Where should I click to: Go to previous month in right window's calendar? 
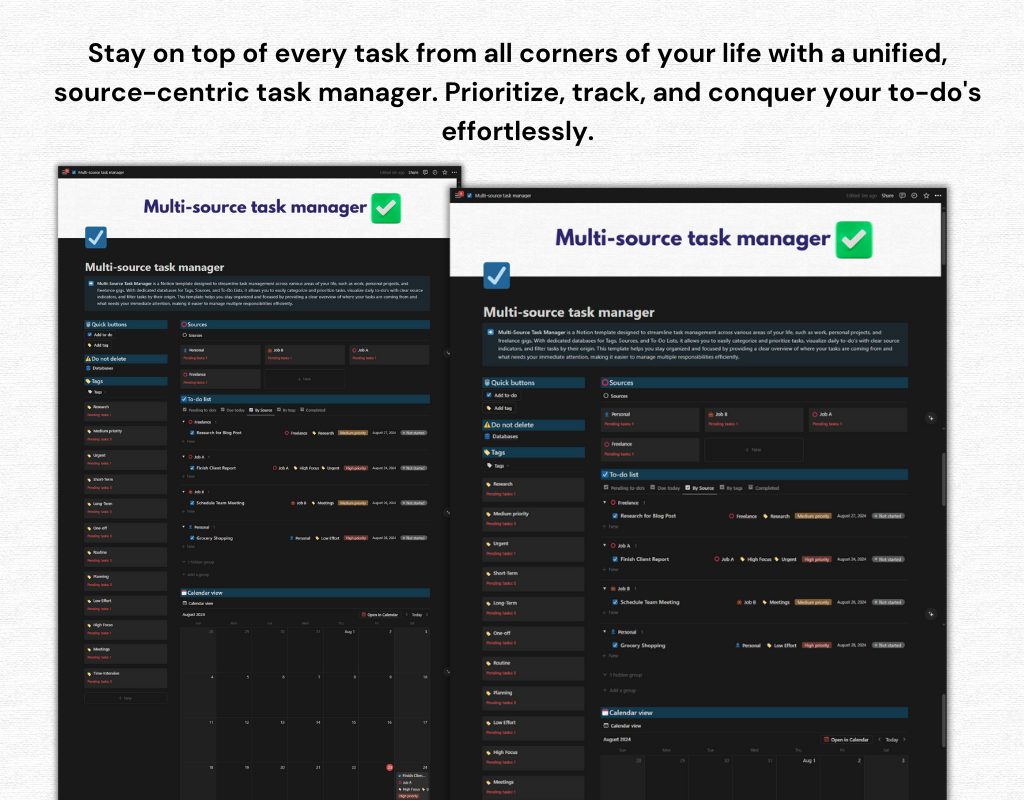click(880, 740)
